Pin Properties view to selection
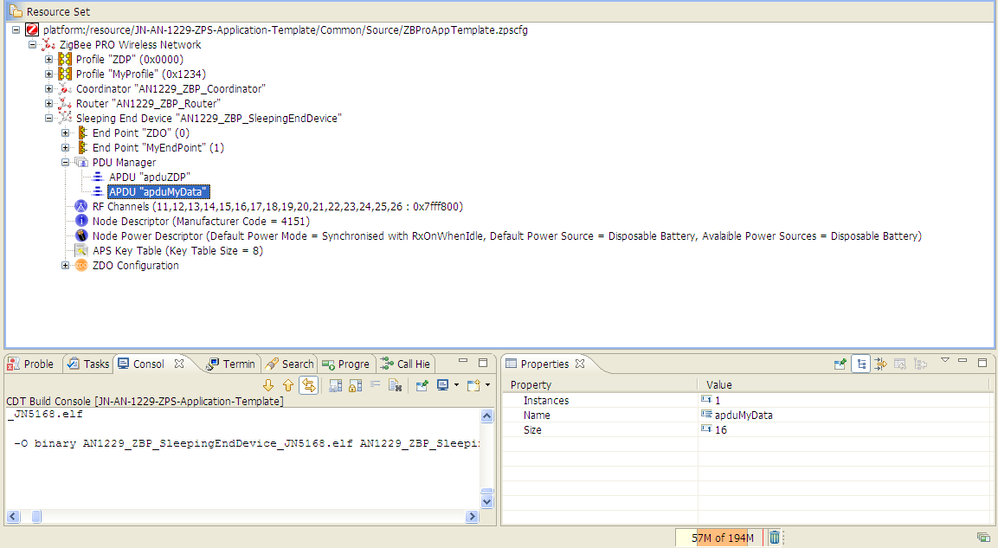 click(x=840, y=364)
